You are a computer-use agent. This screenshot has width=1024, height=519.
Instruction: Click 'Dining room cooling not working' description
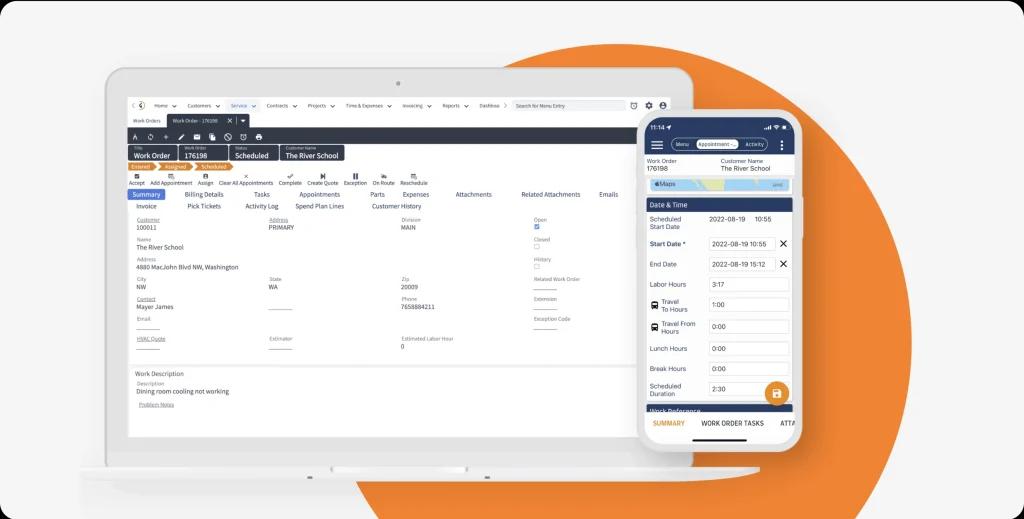tap(183, 392)
